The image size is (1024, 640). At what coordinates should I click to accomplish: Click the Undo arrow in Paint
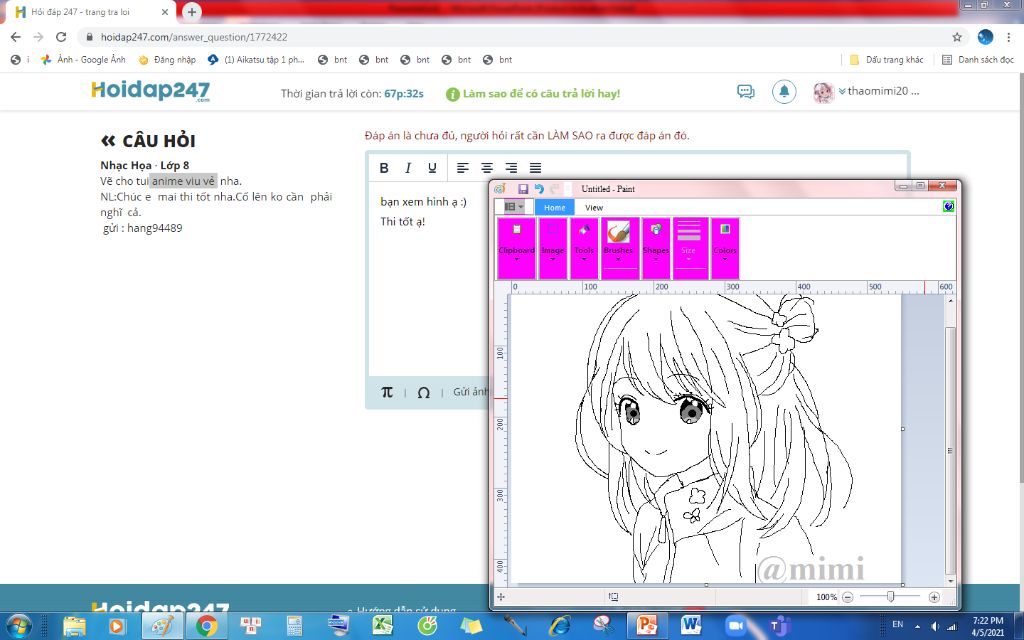pos(539,189)
